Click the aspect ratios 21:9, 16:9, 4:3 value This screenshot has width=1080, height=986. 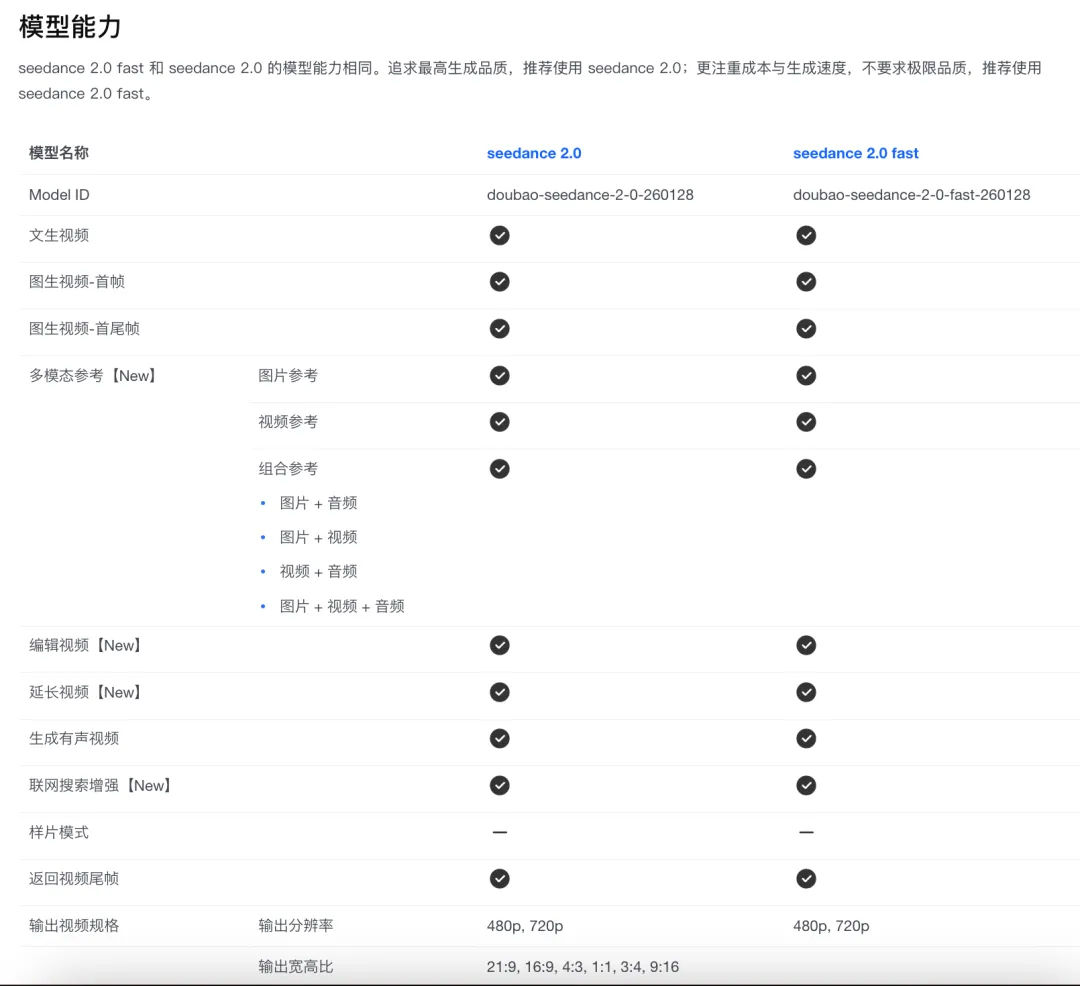(583, 967)
